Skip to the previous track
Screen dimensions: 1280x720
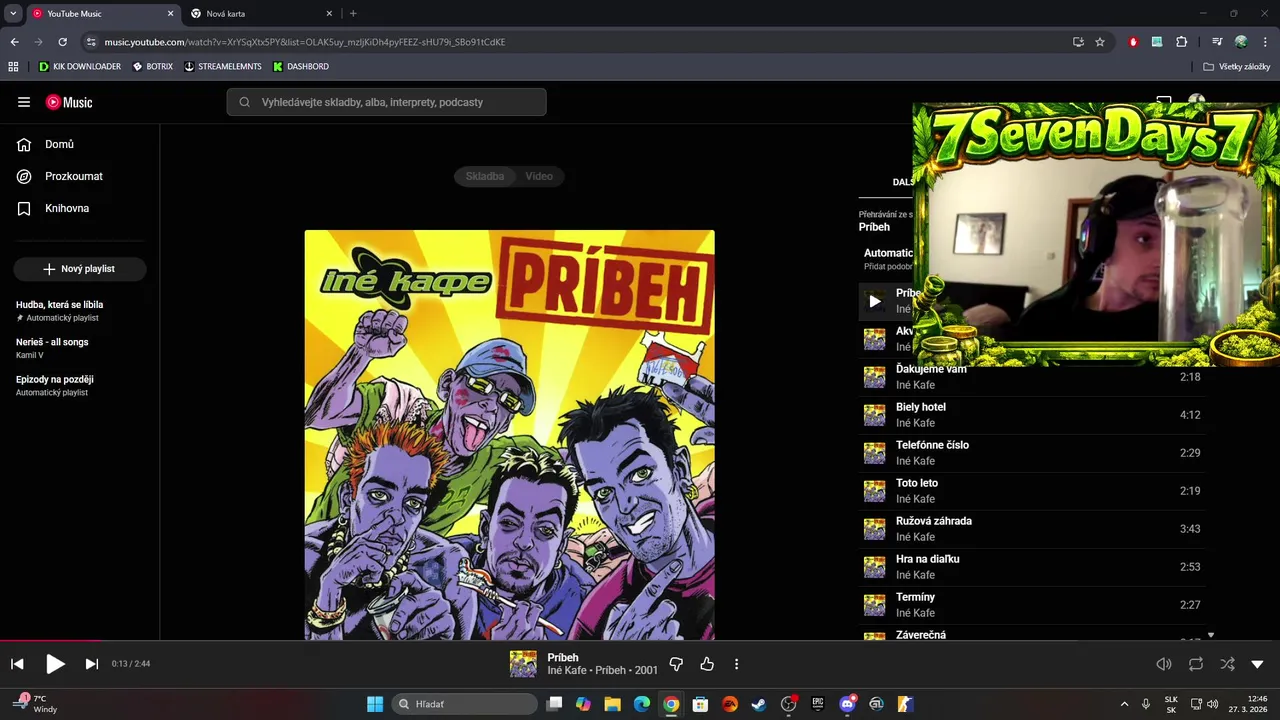(17, 664)
